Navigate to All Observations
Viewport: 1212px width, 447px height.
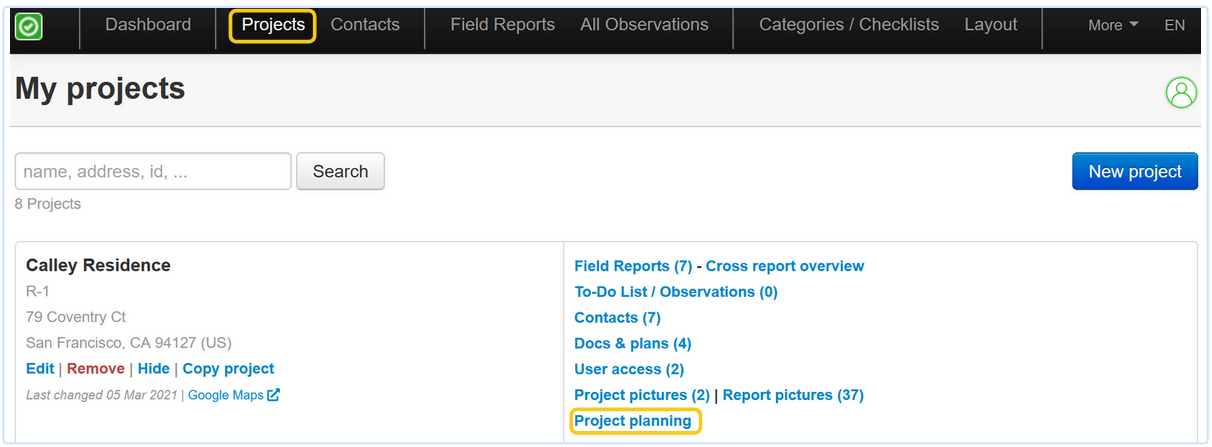644,25
